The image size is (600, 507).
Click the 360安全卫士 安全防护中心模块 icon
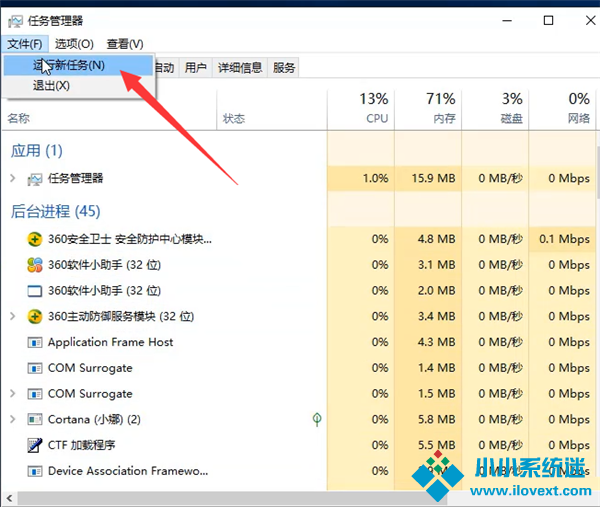[34, 240]
